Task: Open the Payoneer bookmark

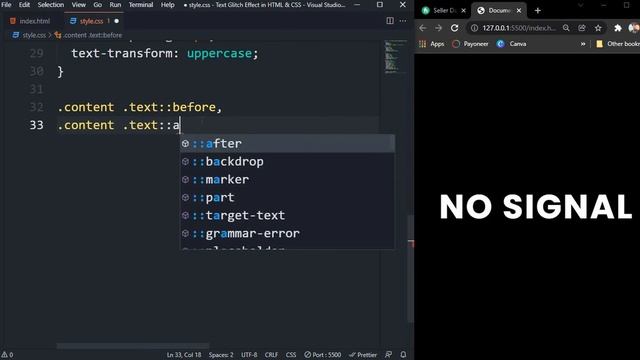Action: [470, 44]
